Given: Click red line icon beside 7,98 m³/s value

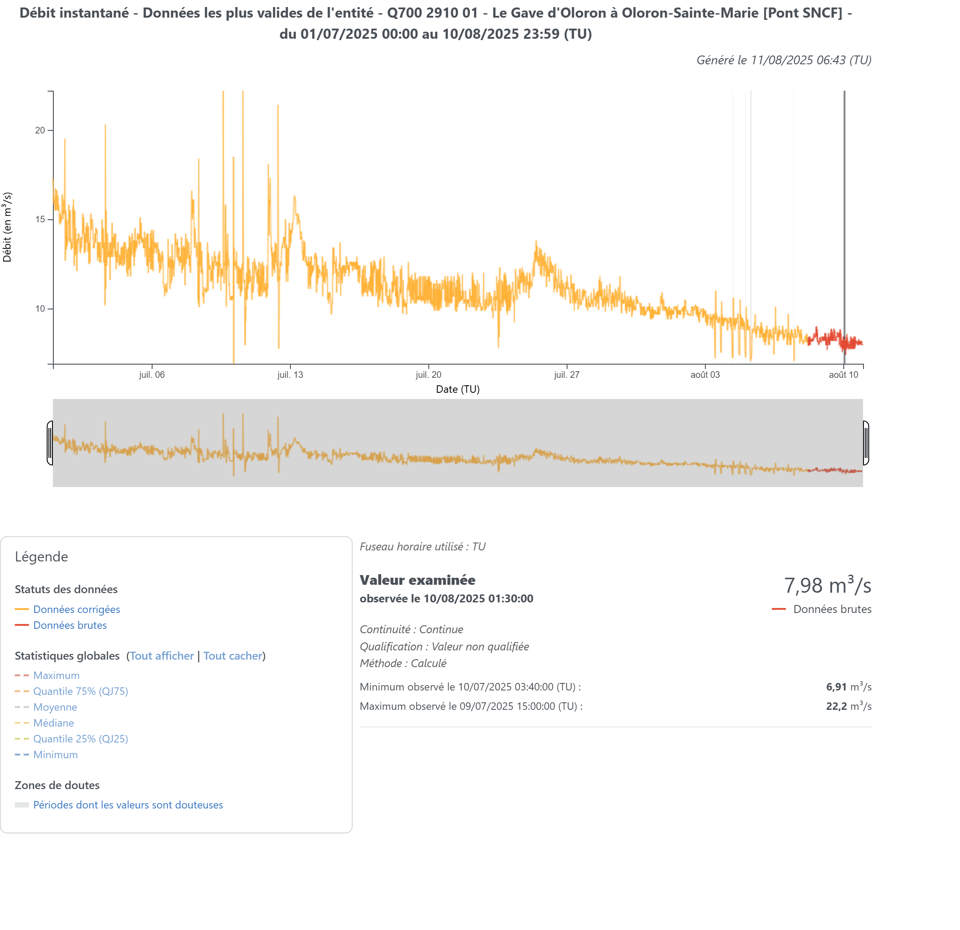Looking at the screenshot, I should coord(779,609).
